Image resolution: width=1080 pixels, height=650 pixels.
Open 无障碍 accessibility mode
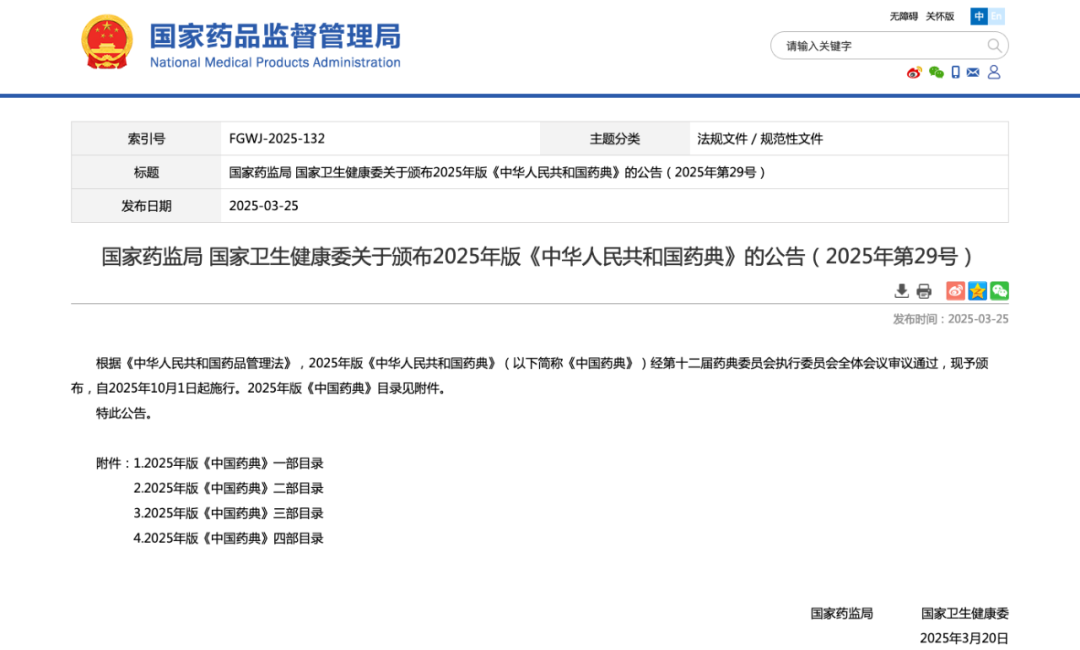pos(904,16)
